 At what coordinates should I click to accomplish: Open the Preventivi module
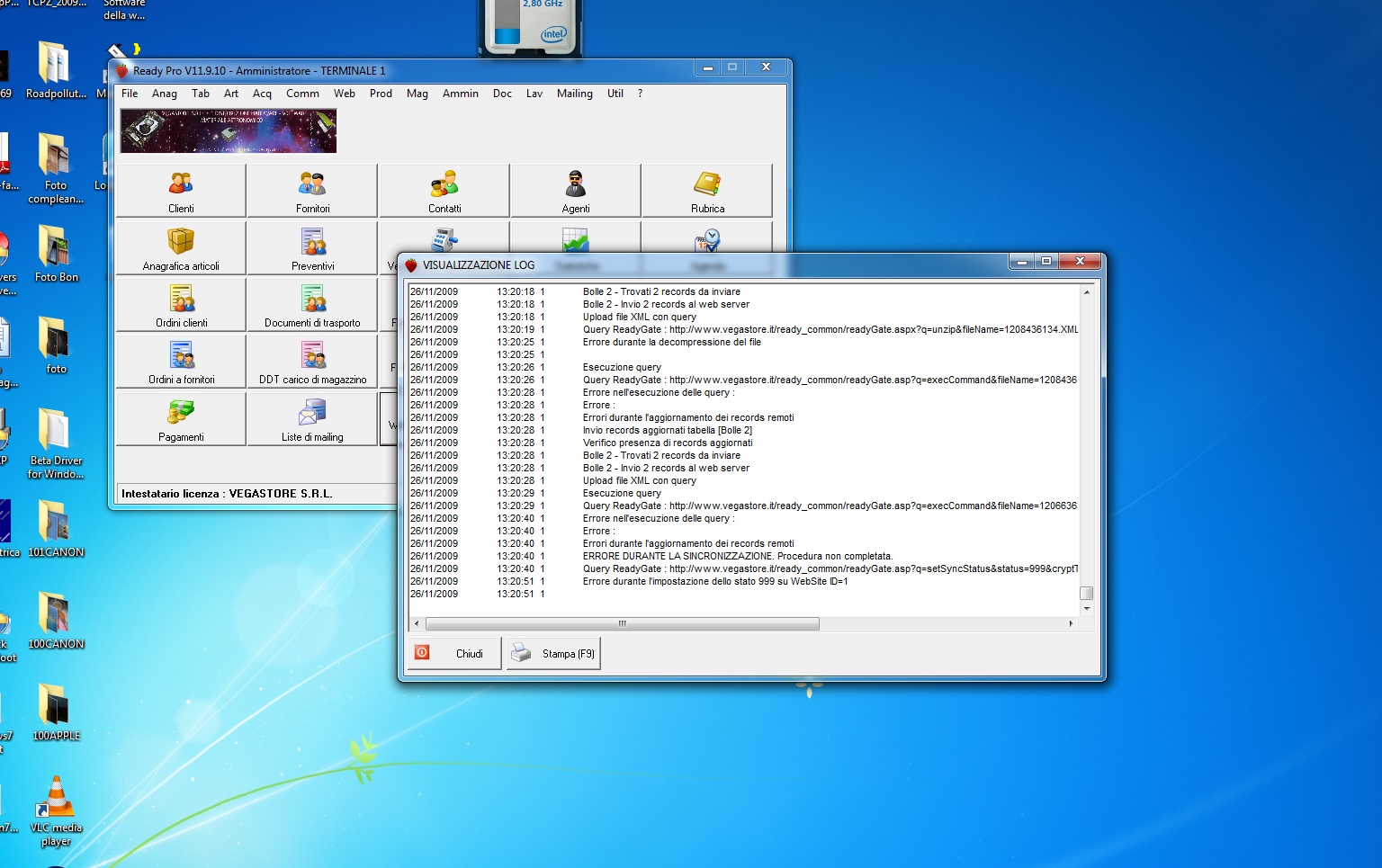pos(312,248)
